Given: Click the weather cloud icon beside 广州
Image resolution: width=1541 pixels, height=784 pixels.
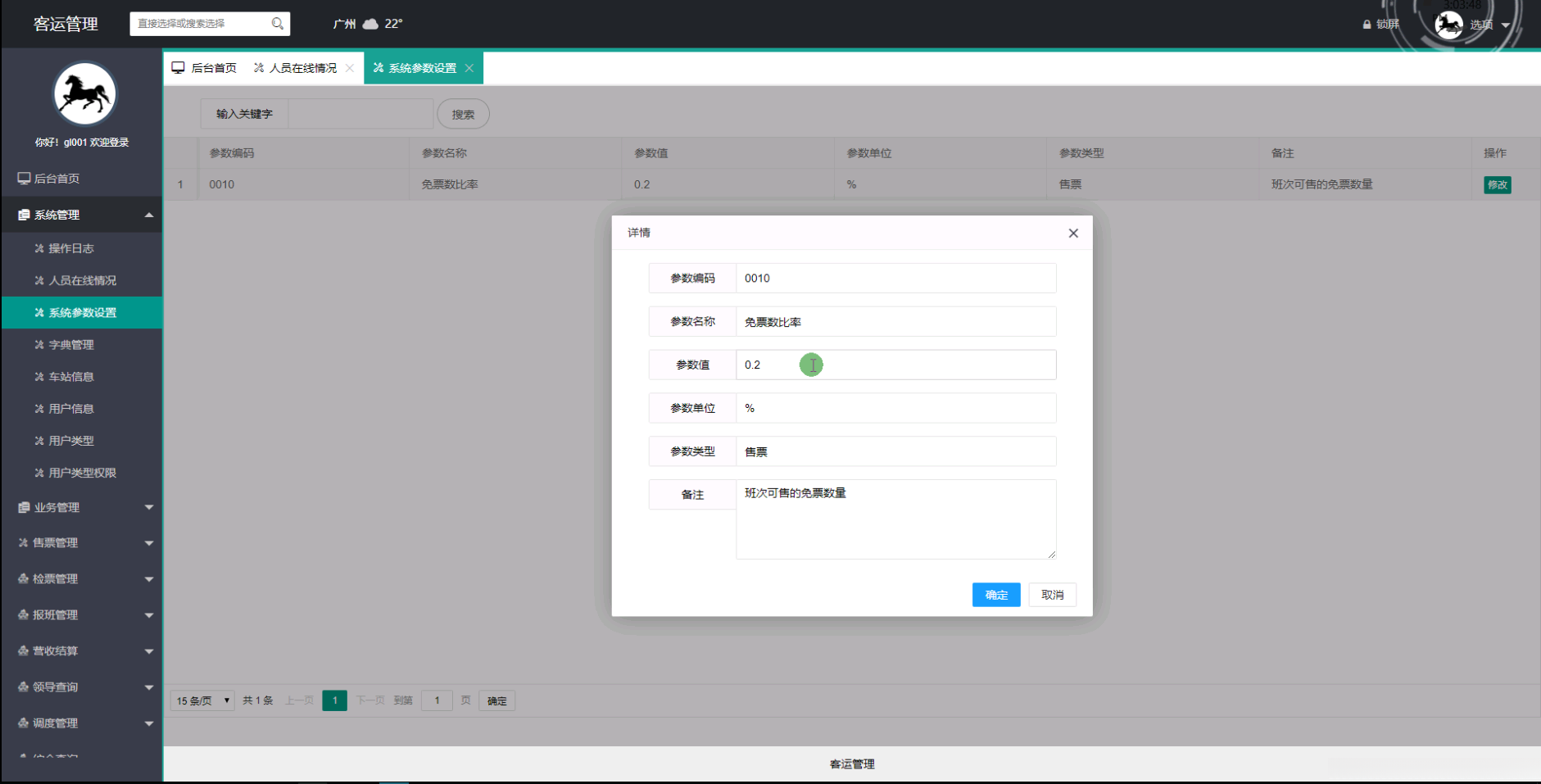Looking at the screenshot, I should (x=369, y=24).
